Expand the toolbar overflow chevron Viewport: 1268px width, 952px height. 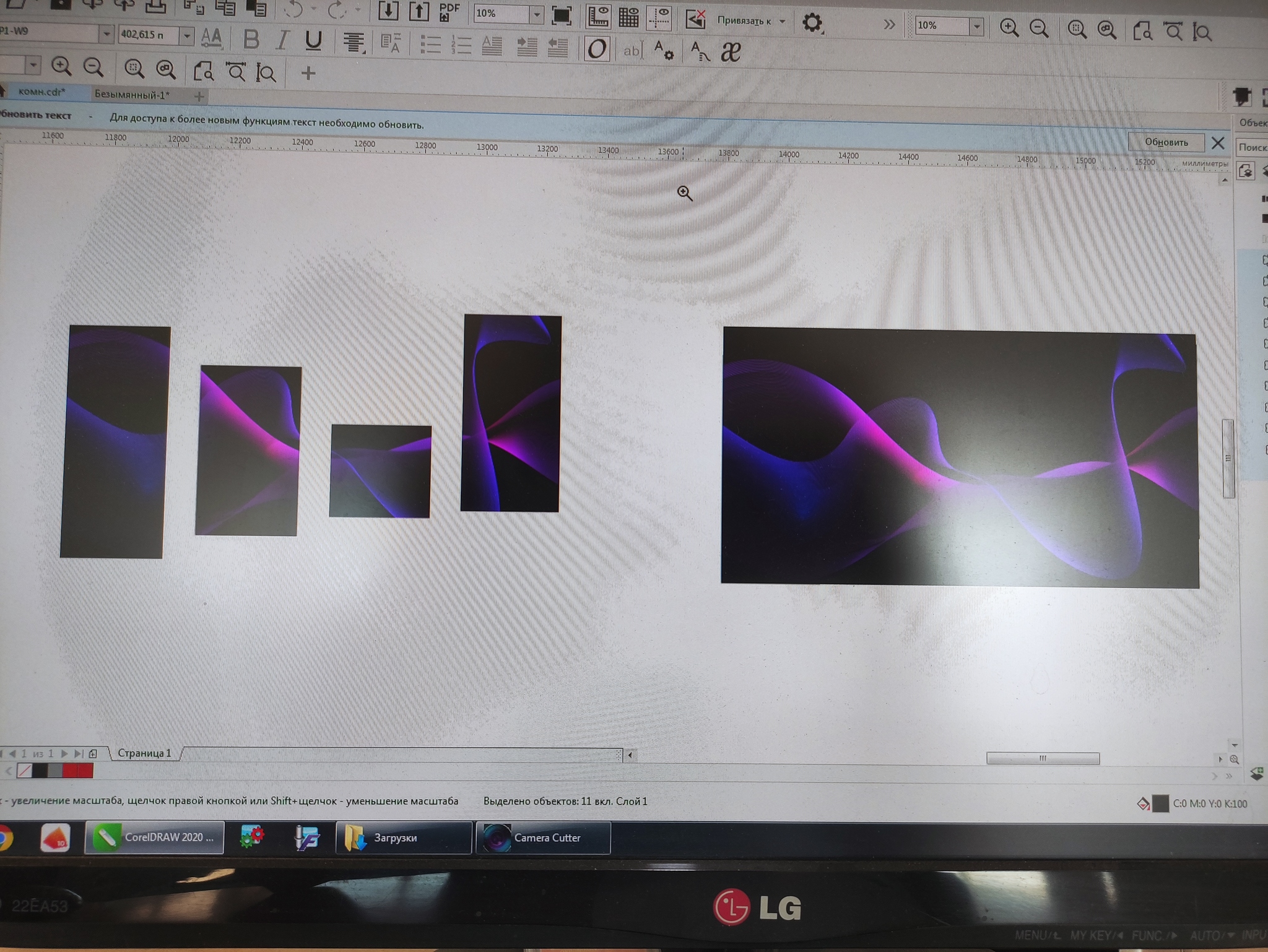click(889, 25)
